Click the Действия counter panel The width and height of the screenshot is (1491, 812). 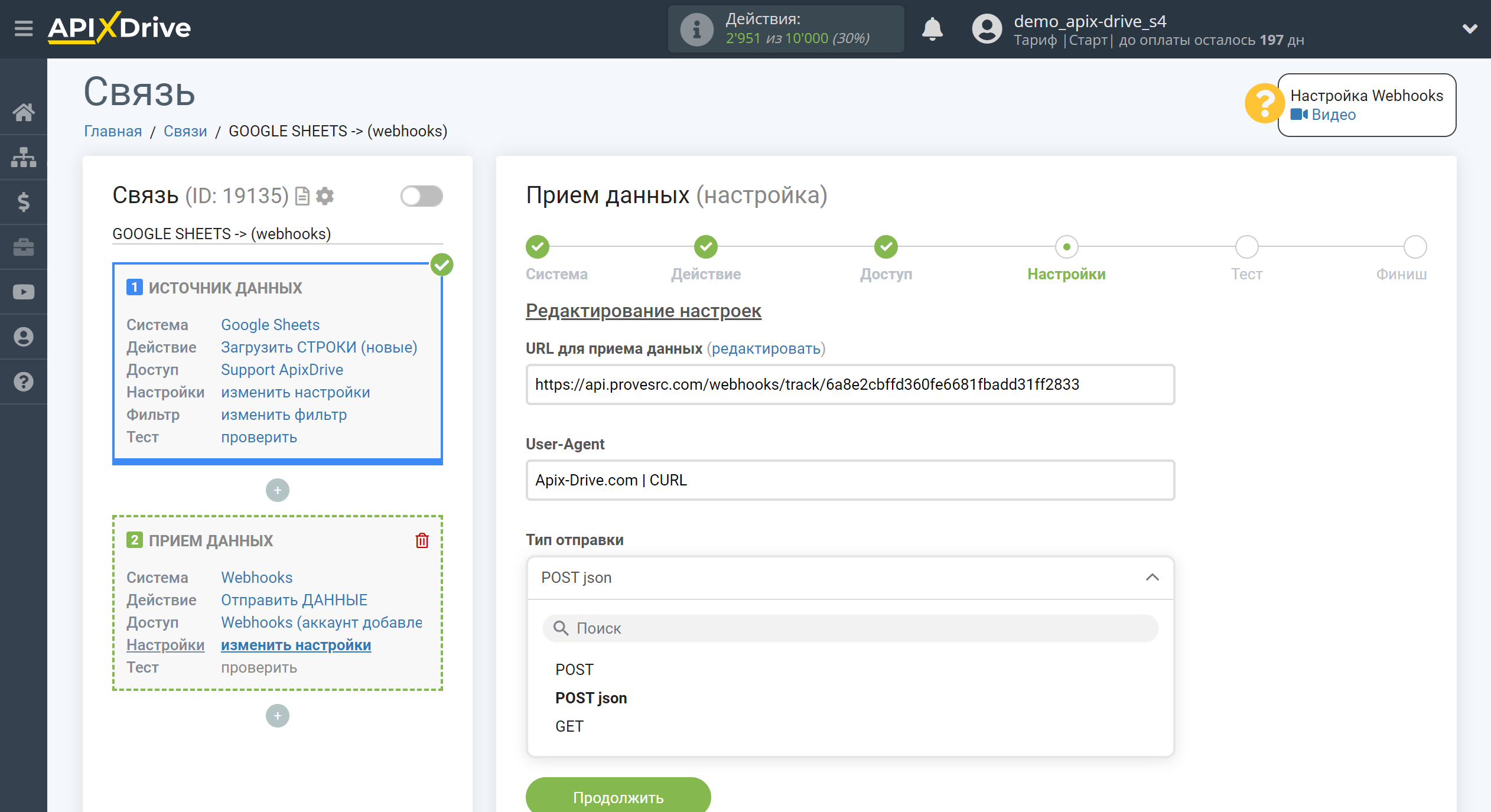(786, 29)
